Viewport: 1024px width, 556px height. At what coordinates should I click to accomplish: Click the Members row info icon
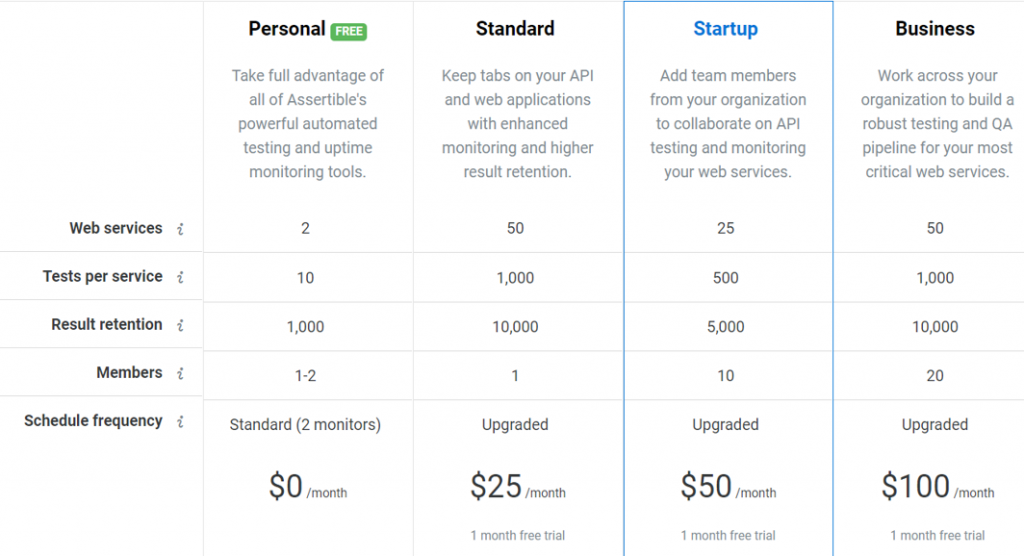180,373
